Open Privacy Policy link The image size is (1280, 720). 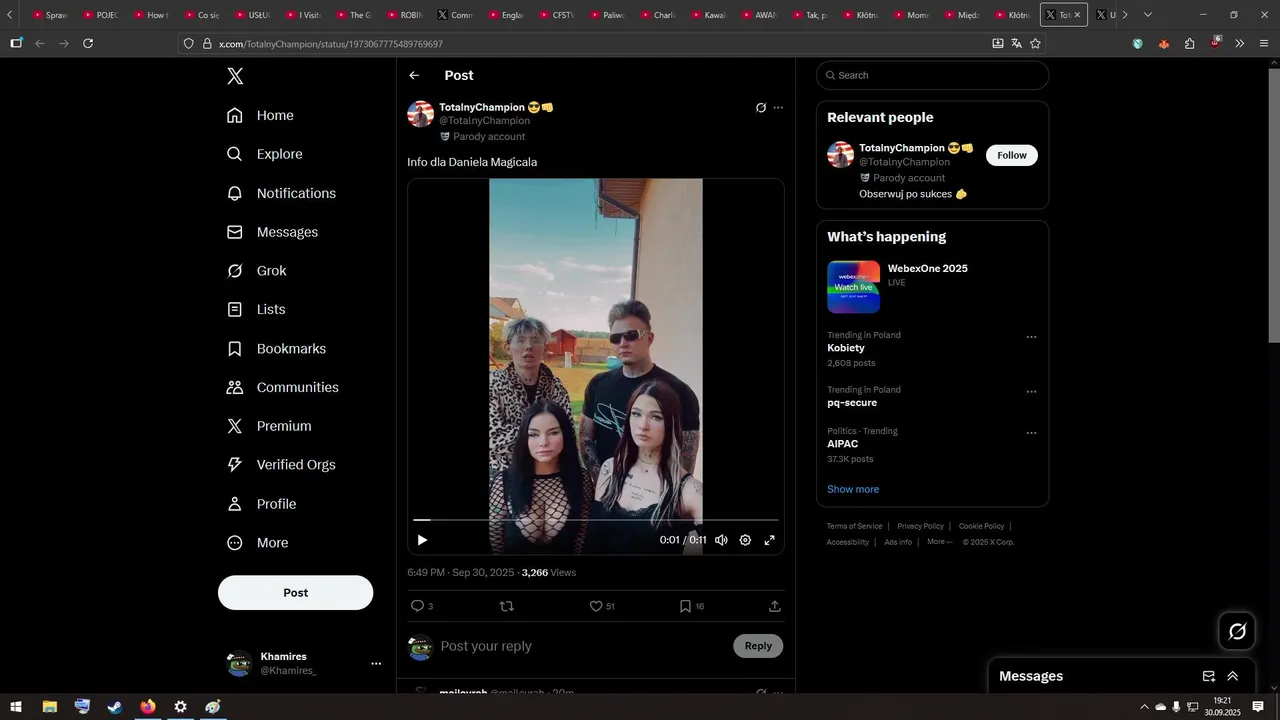[920, 526]
